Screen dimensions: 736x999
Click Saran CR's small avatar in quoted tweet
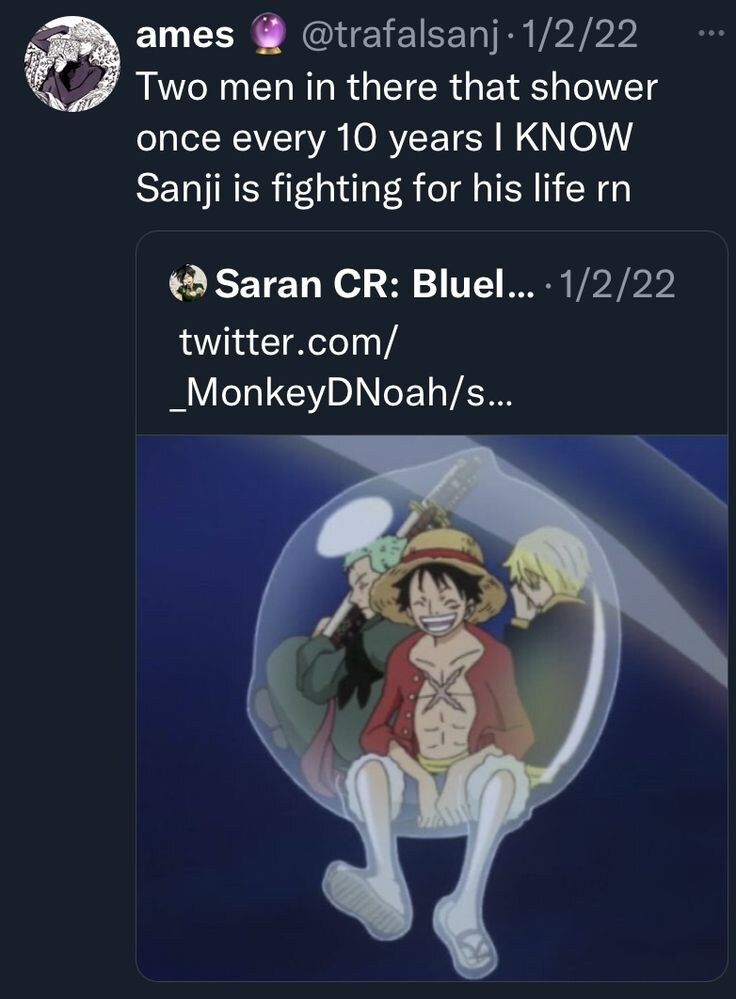(188, 285)
